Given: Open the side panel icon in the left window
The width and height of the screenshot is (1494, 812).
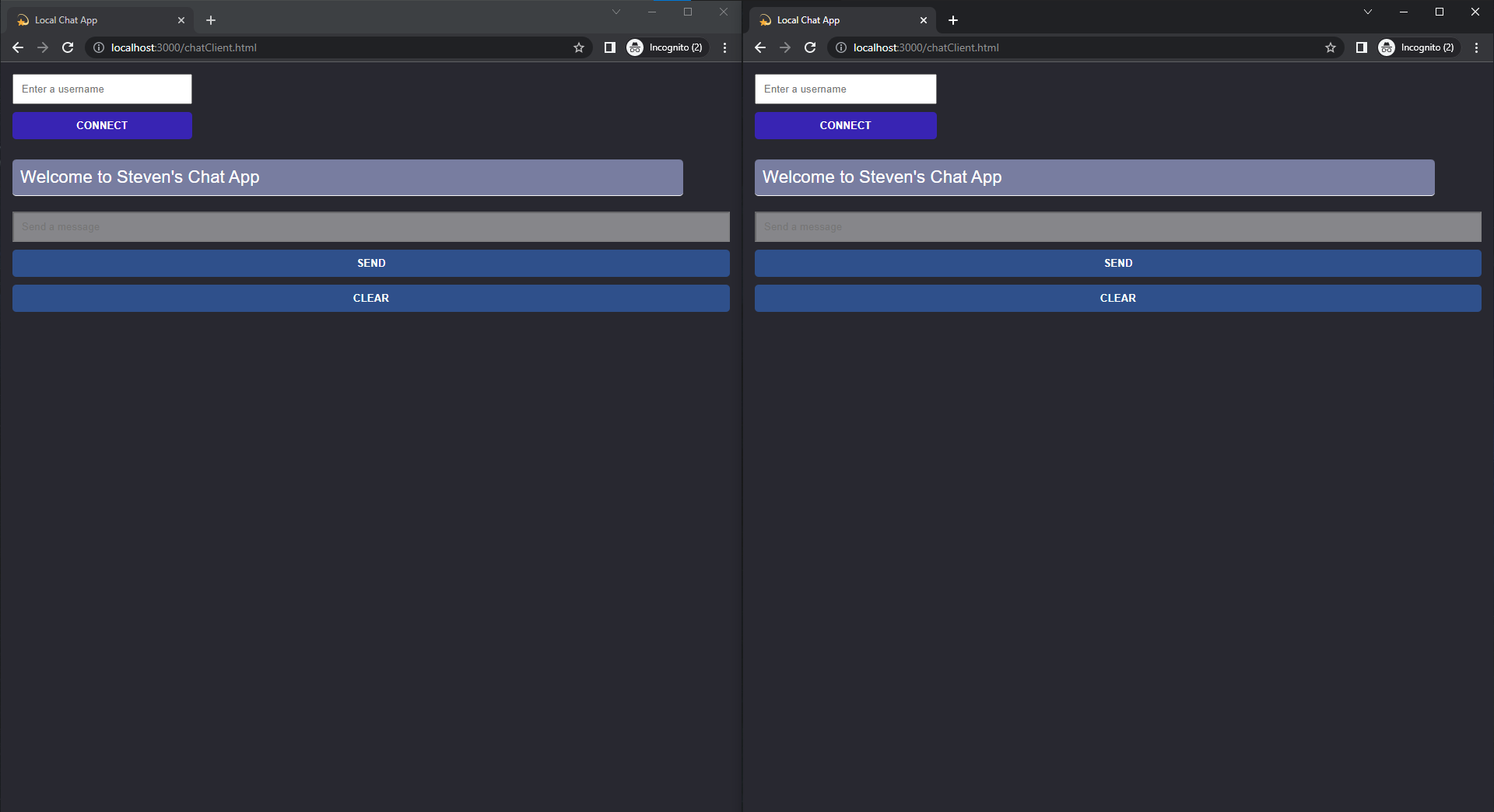Looking at the screenshot, I should [610, 47].
